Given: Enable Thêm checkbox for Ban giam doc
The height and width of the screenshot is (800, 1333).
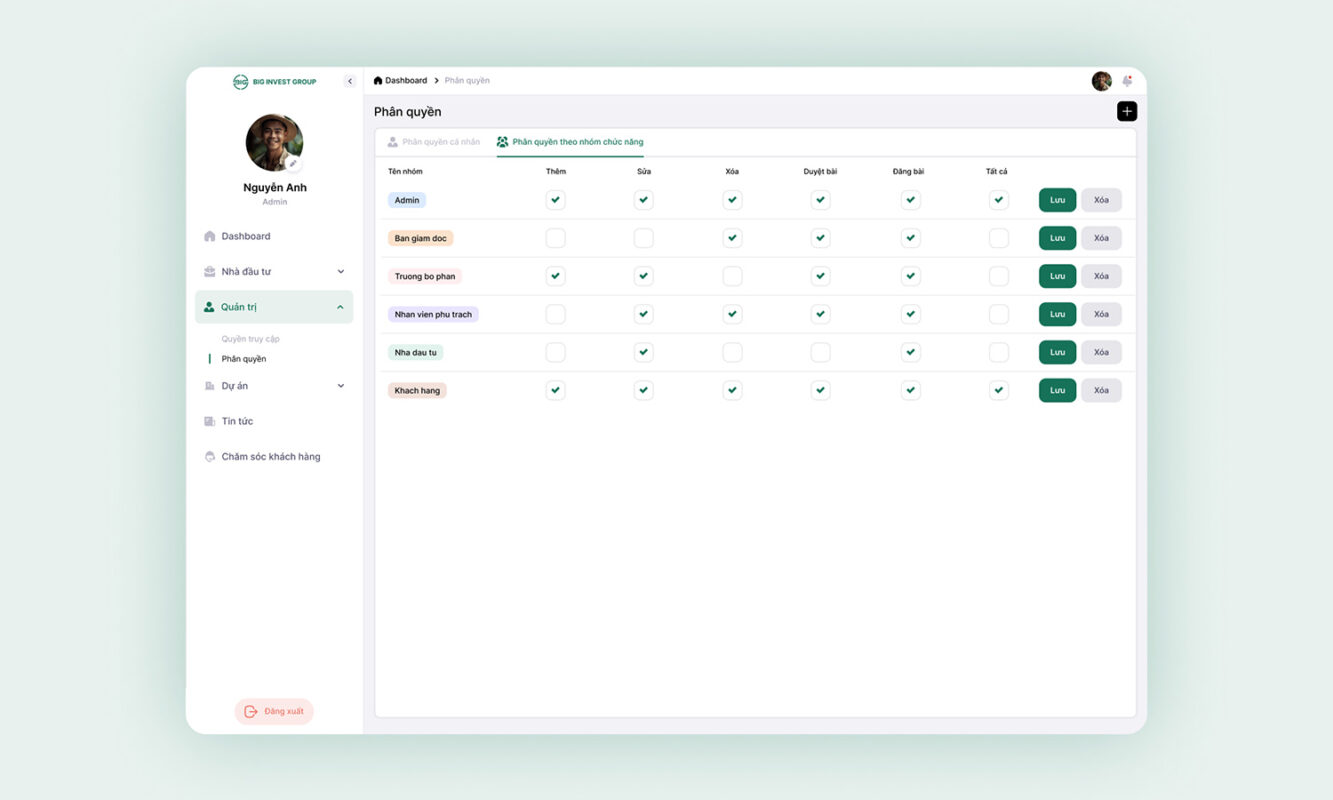Looking at the screenshot, I should (555, 238).
